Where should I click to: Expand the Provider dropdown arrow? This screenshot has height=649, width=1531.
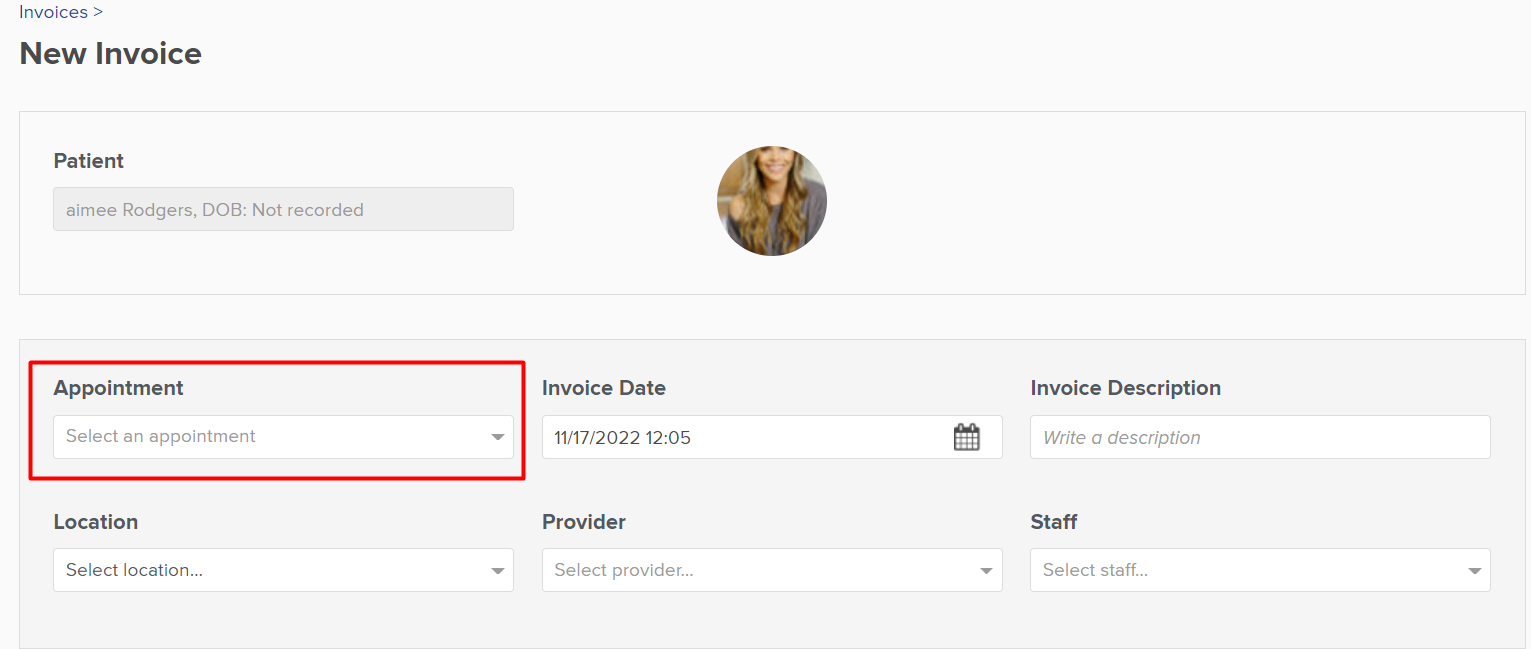986,571
